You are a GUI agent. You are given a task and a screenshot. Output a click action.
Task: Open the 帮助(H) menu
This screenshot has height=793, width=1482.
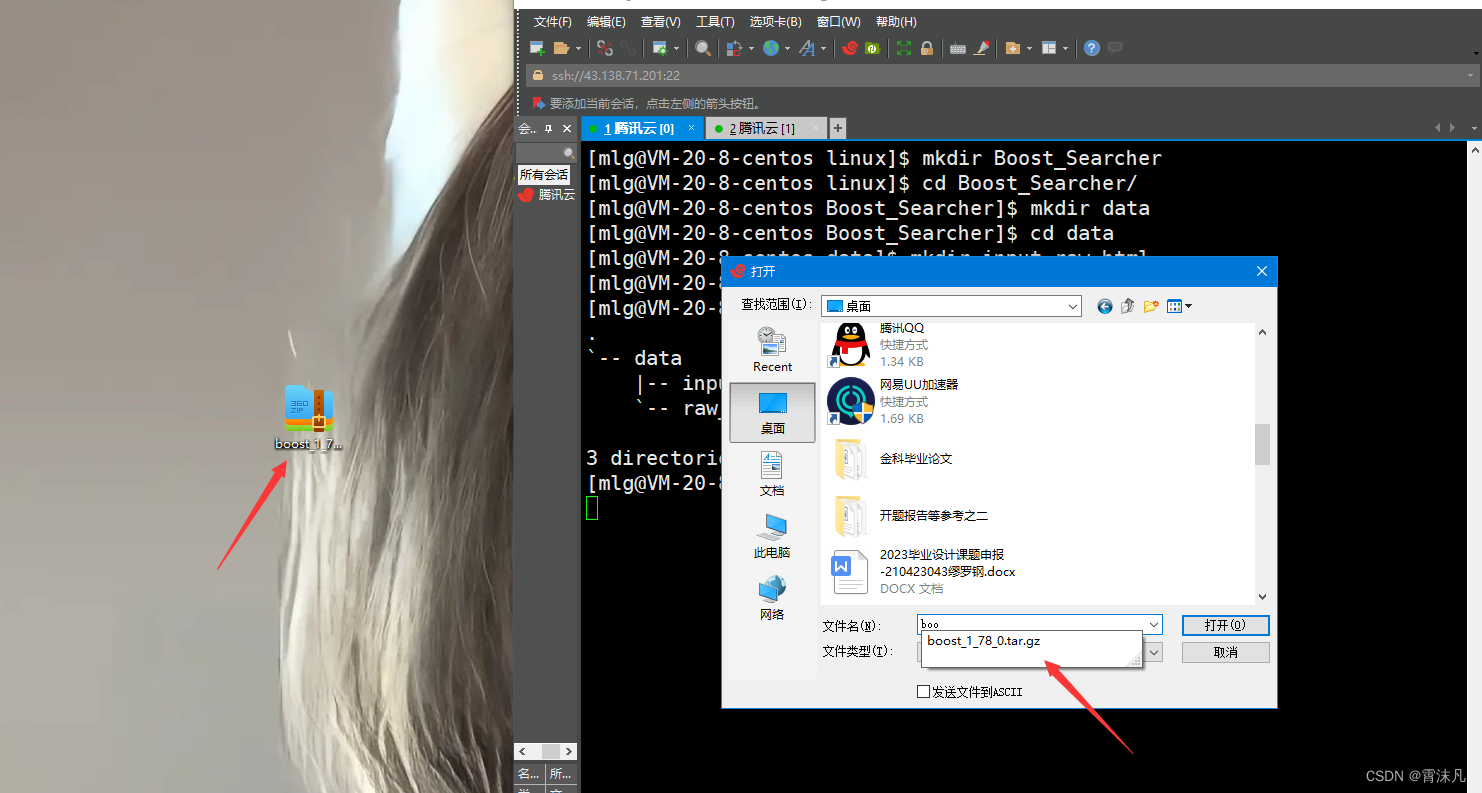point(896,22)
